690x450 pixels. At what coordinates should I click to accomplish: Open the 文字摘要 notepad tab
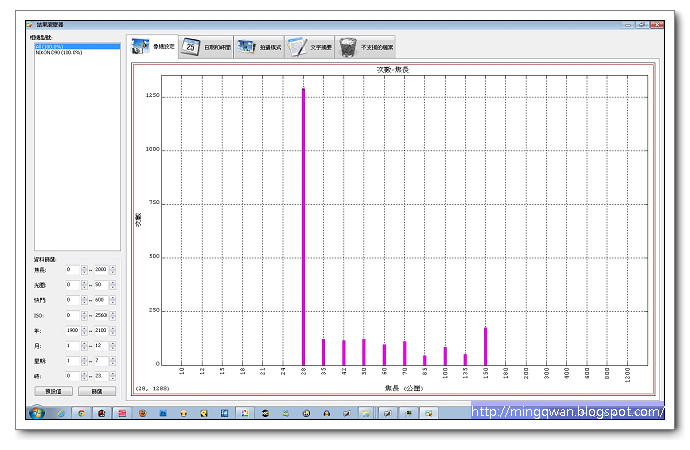310,47
